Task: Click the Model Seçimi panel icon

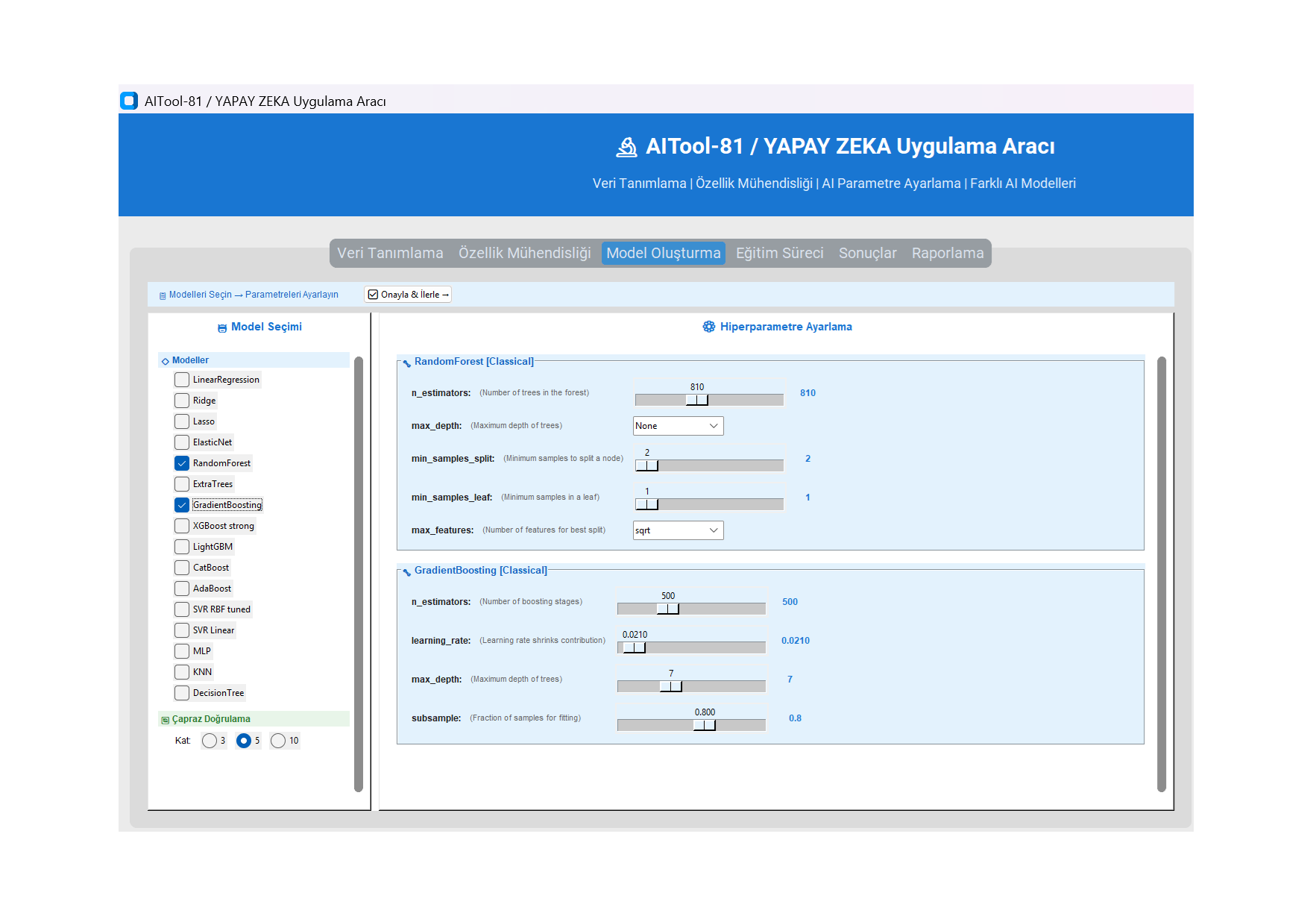Action: (222, 327)
